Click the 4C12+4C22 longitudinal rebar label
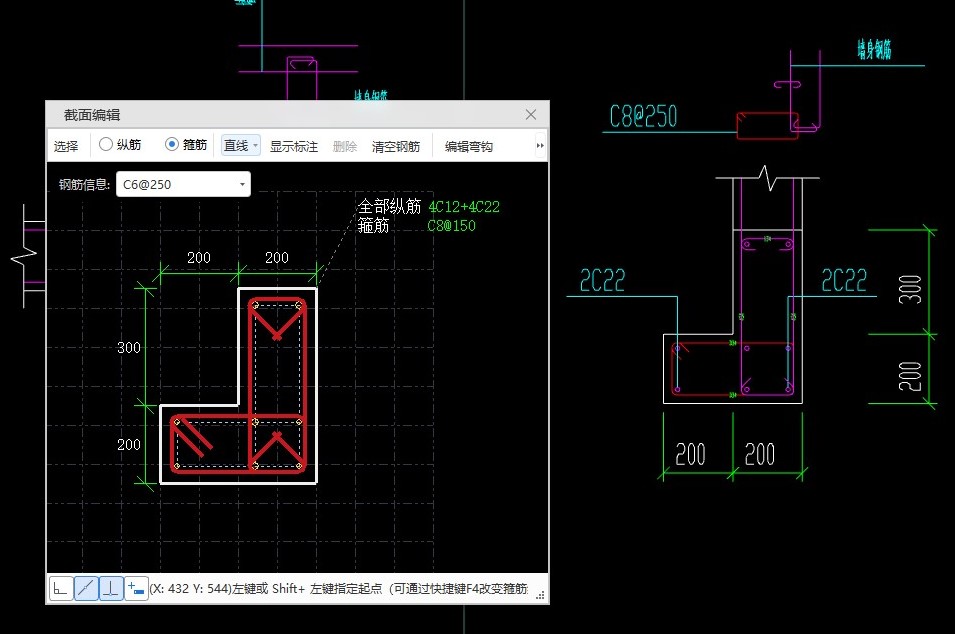The width and height of the screenshot is (955, 634). [x=464, y=206]
